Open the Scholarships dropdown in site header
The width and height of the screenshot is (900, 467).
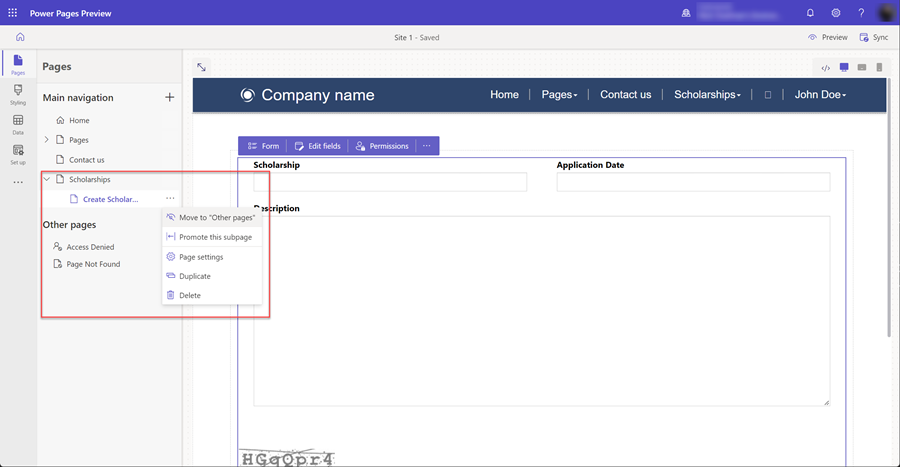point(707,95)
